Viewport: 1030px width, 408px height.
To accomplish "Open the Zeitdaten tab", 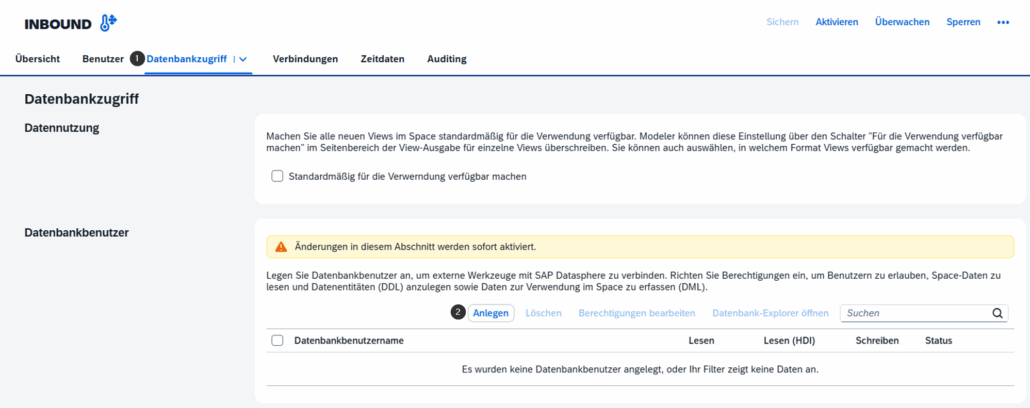I will 382,59.
